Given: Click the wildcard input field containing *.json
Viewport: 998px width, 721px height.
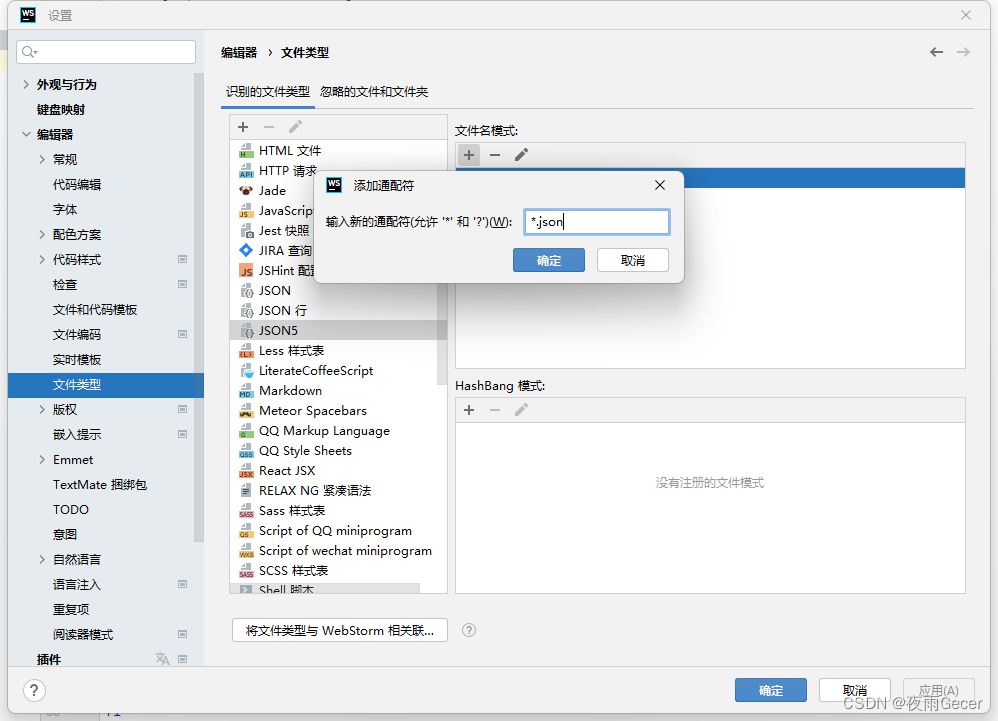Looking at the screenshot, I should pos(596,221).
